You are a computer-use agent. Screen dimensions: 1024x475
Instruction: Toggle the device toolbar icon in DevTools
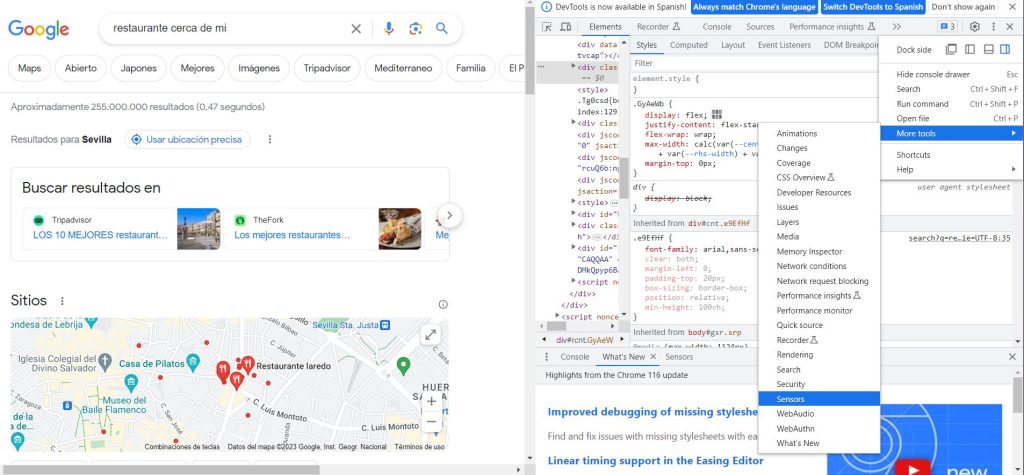click(x=566, y=27)
